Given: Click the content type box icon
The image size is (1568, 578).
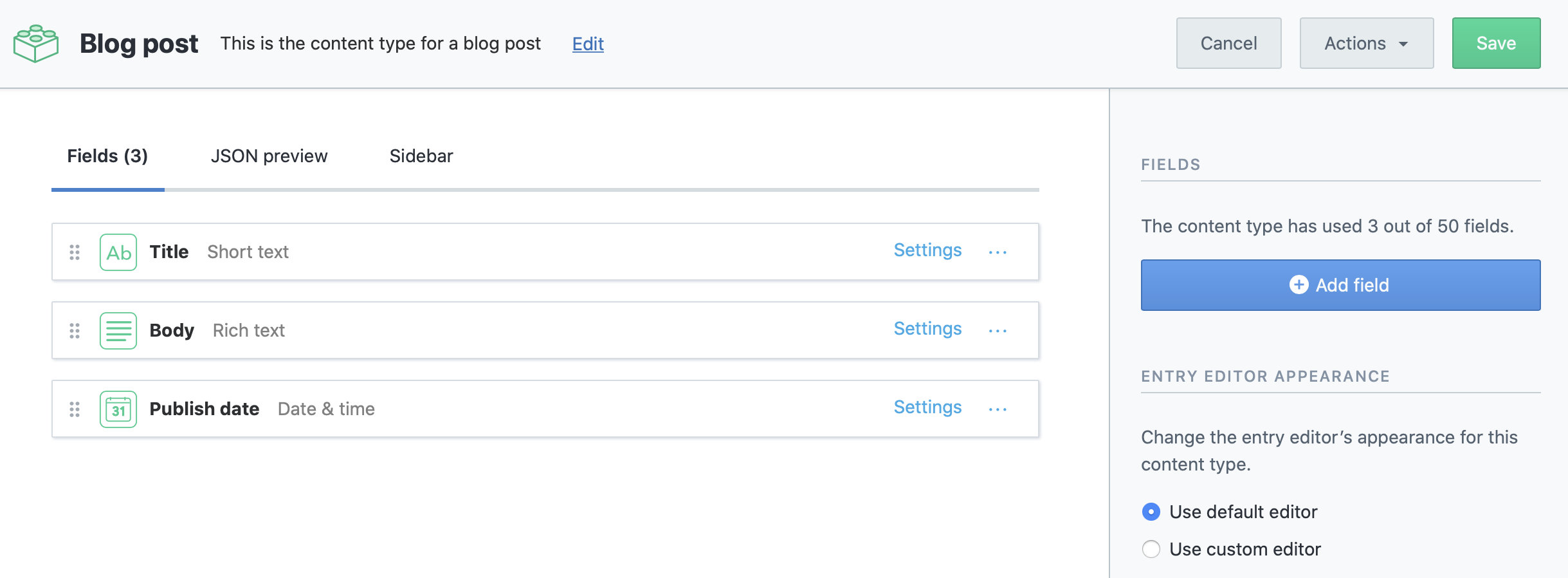Looking at the screenshot, I should [x=36, y=44].
